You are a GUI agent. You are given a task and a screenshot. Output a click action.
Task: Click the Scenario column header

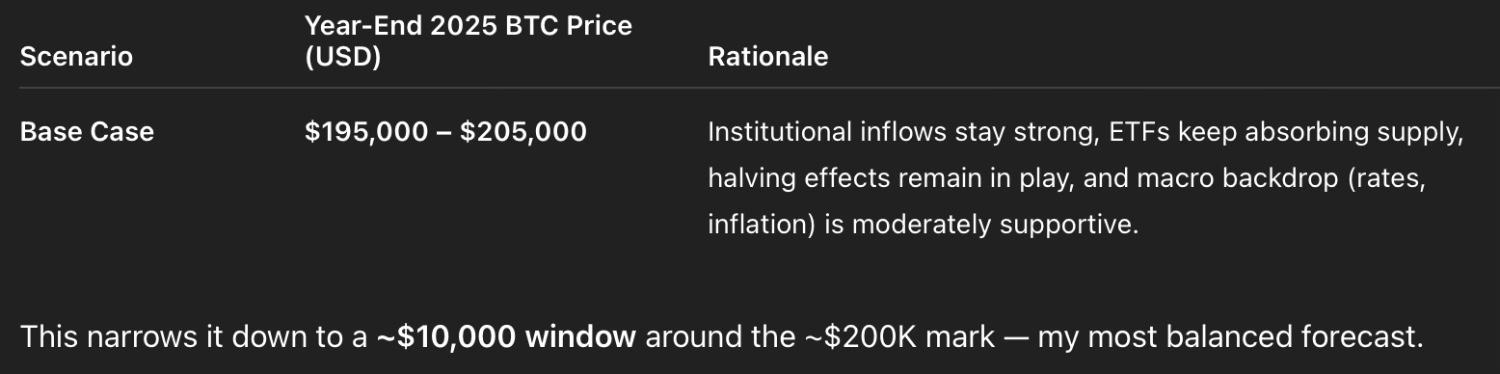76,57
